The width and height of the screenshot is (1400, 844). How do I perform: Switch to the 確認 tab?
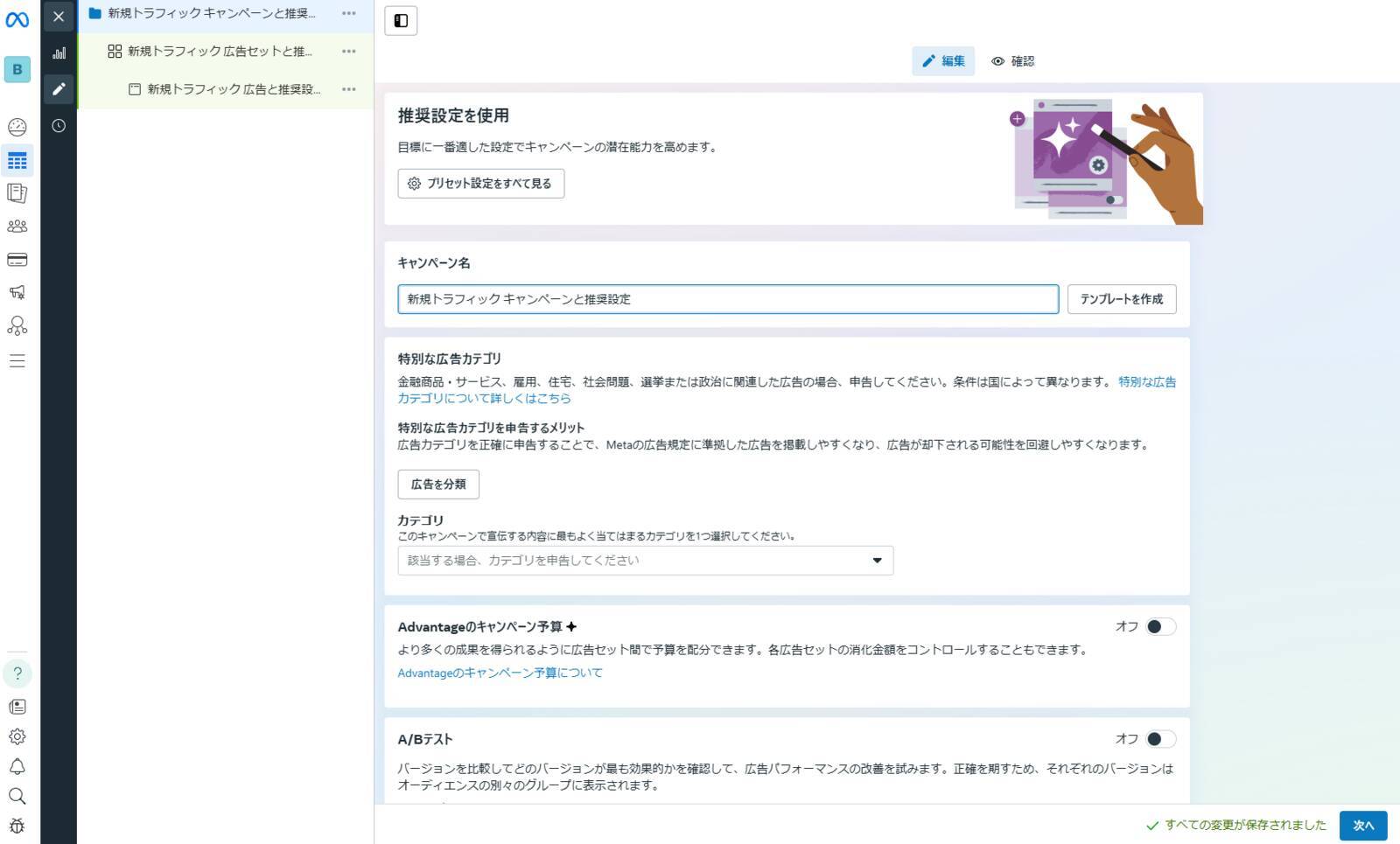(x=1012, y=61)
